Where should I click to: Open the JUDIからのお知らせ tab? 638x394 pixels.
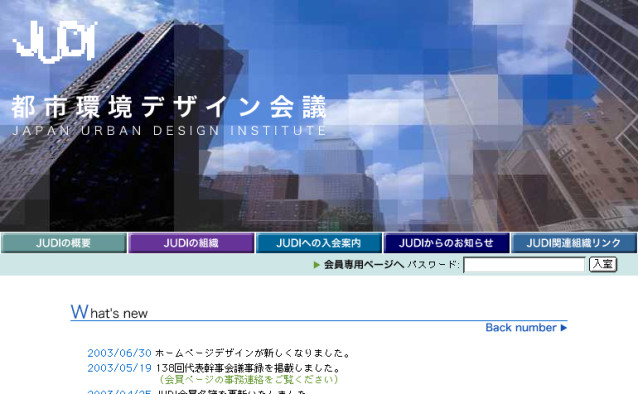point(446,243)
